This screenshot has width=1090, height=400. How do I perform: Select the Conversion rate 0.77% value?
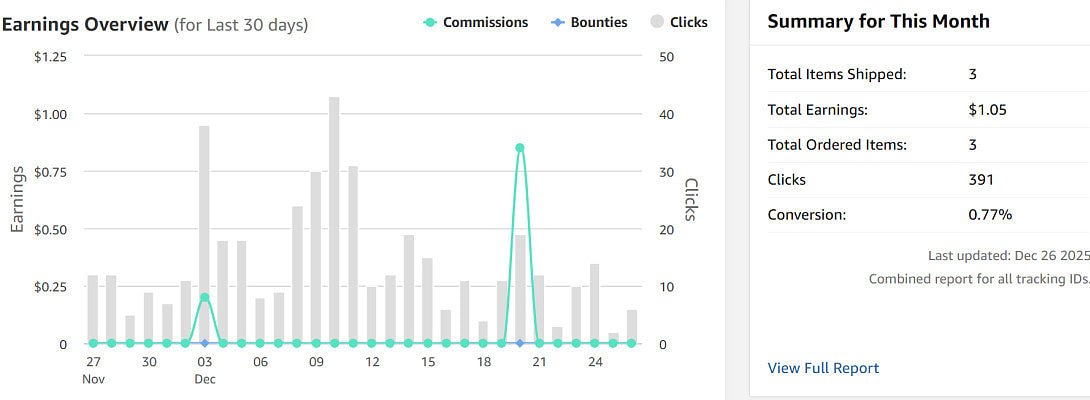point(990,215)
